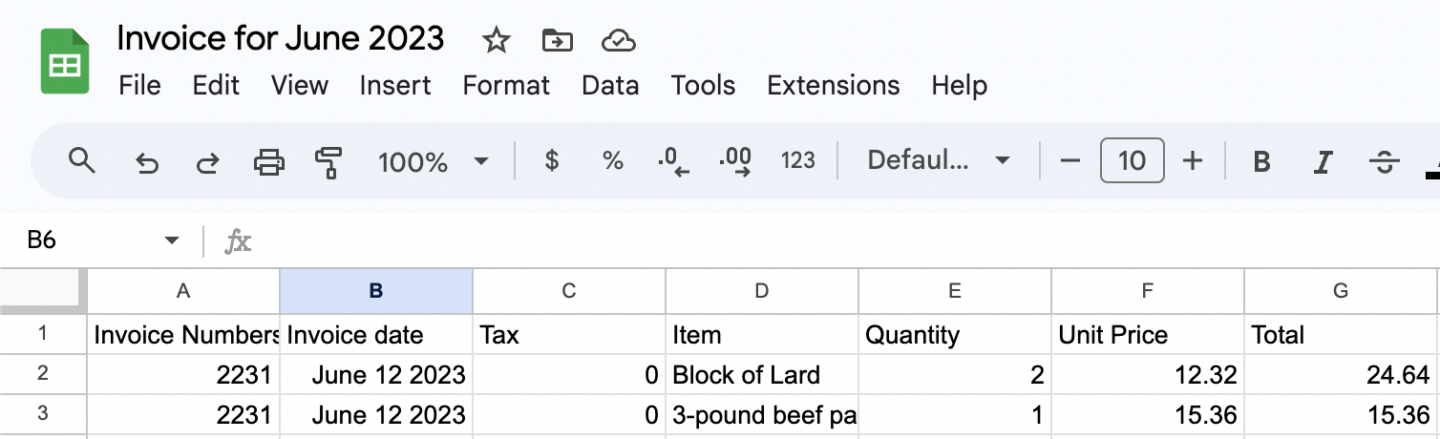Click the move to folder icon
Image resolution: width=1440 pixels, height=439 pixels.
tap(557, 41)
